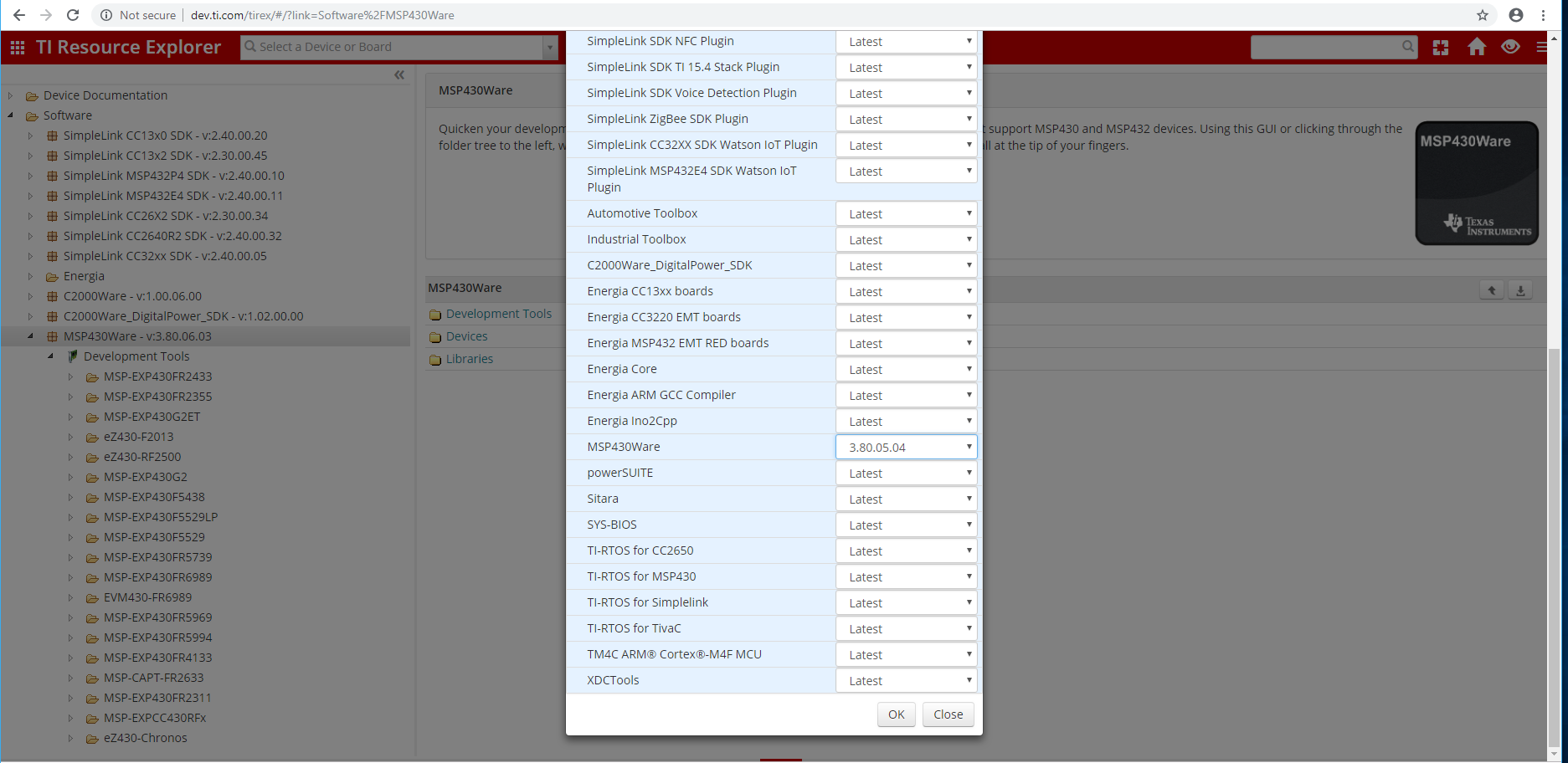Open the Energia Core version dropdown

coord(907,370)
